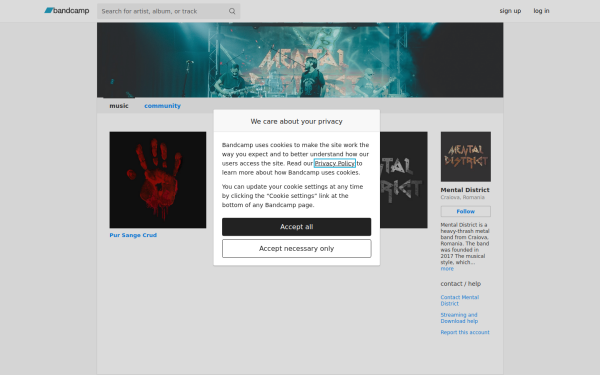Expand the band bio with more link
Image resolution: width=600 pixels, height=375 pixels.
[x=447, y=269]
